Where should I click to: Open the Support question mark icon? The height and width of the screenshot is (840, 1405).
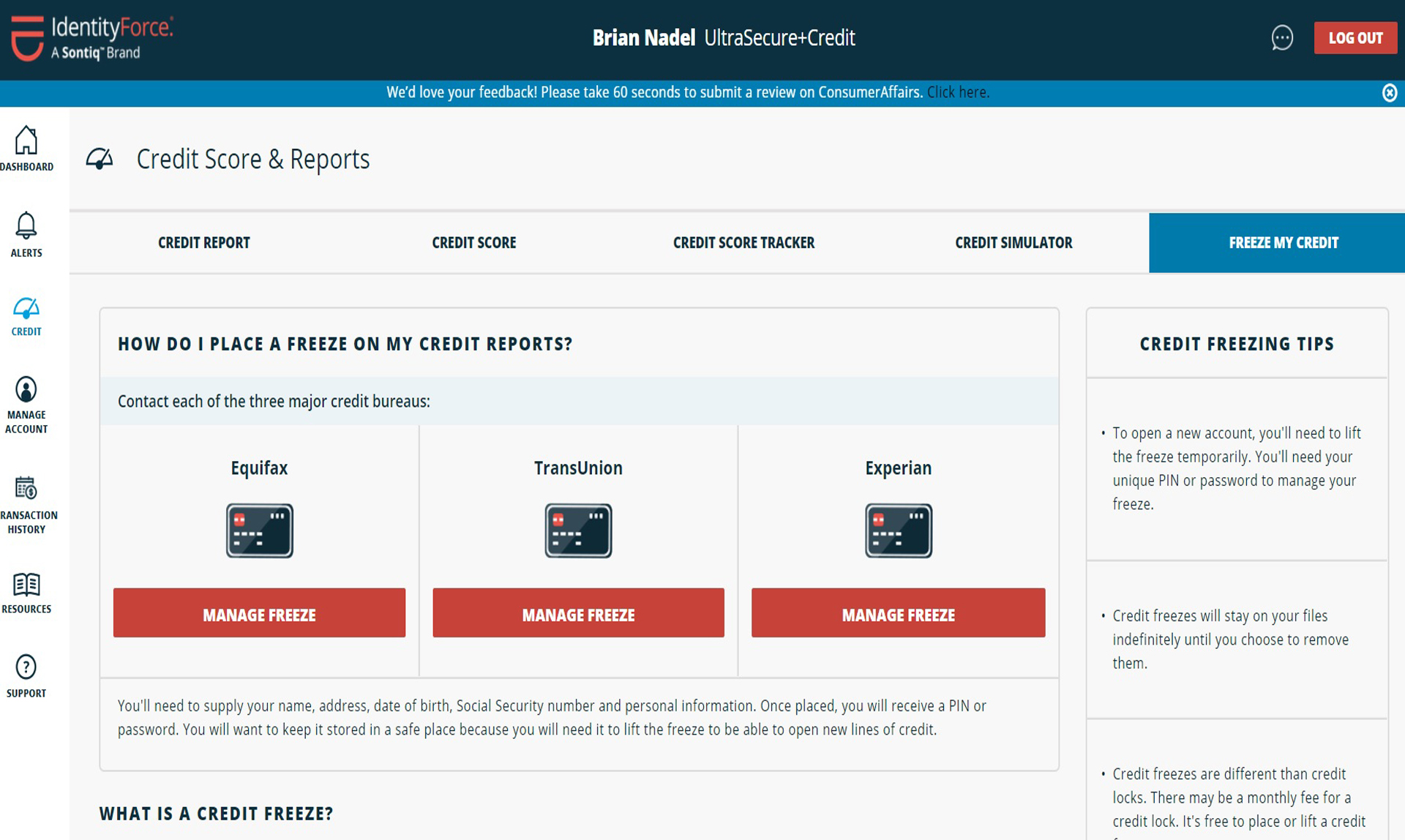26,667
